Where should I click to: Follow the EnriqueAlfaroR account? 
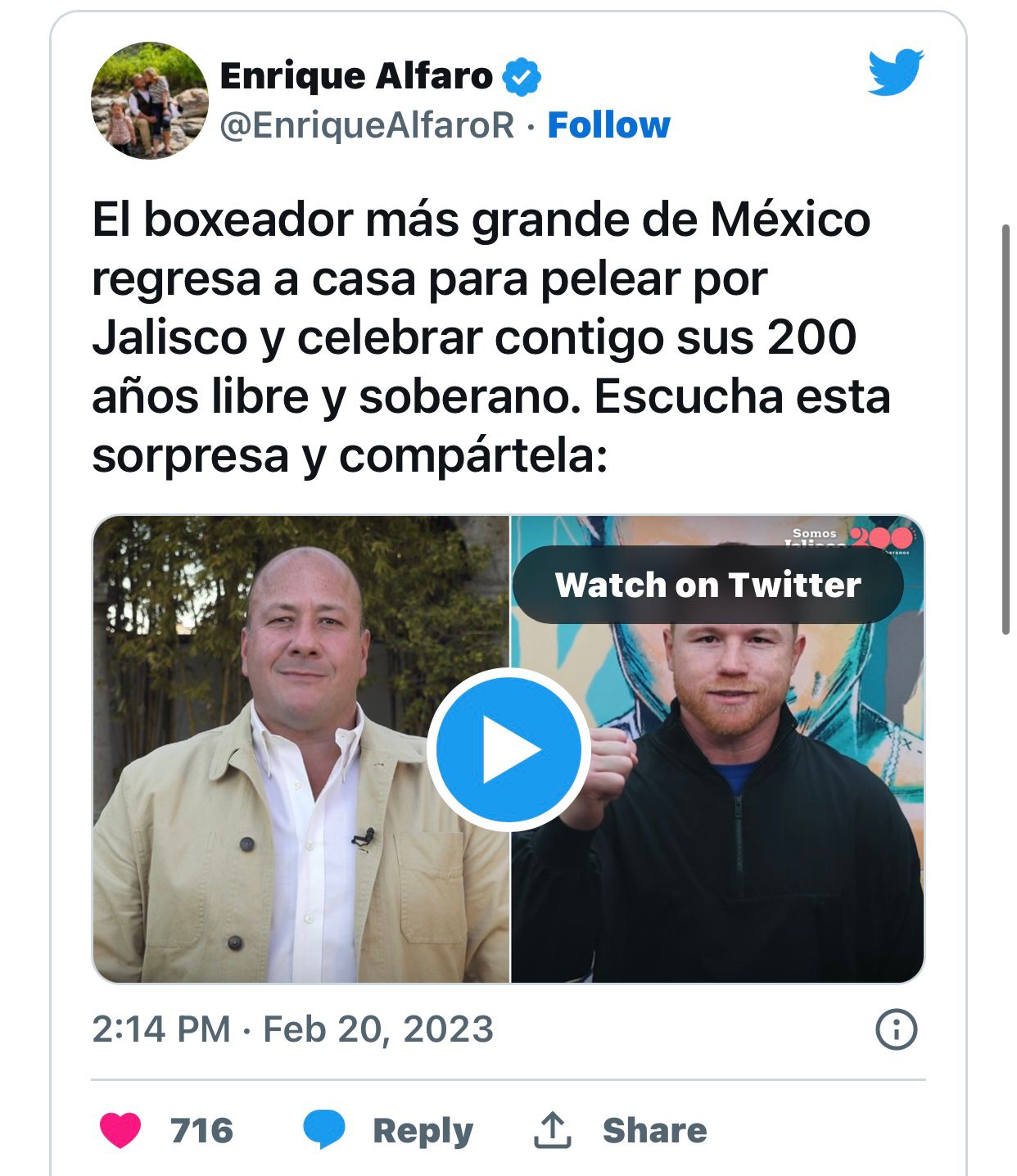point(608,125)
